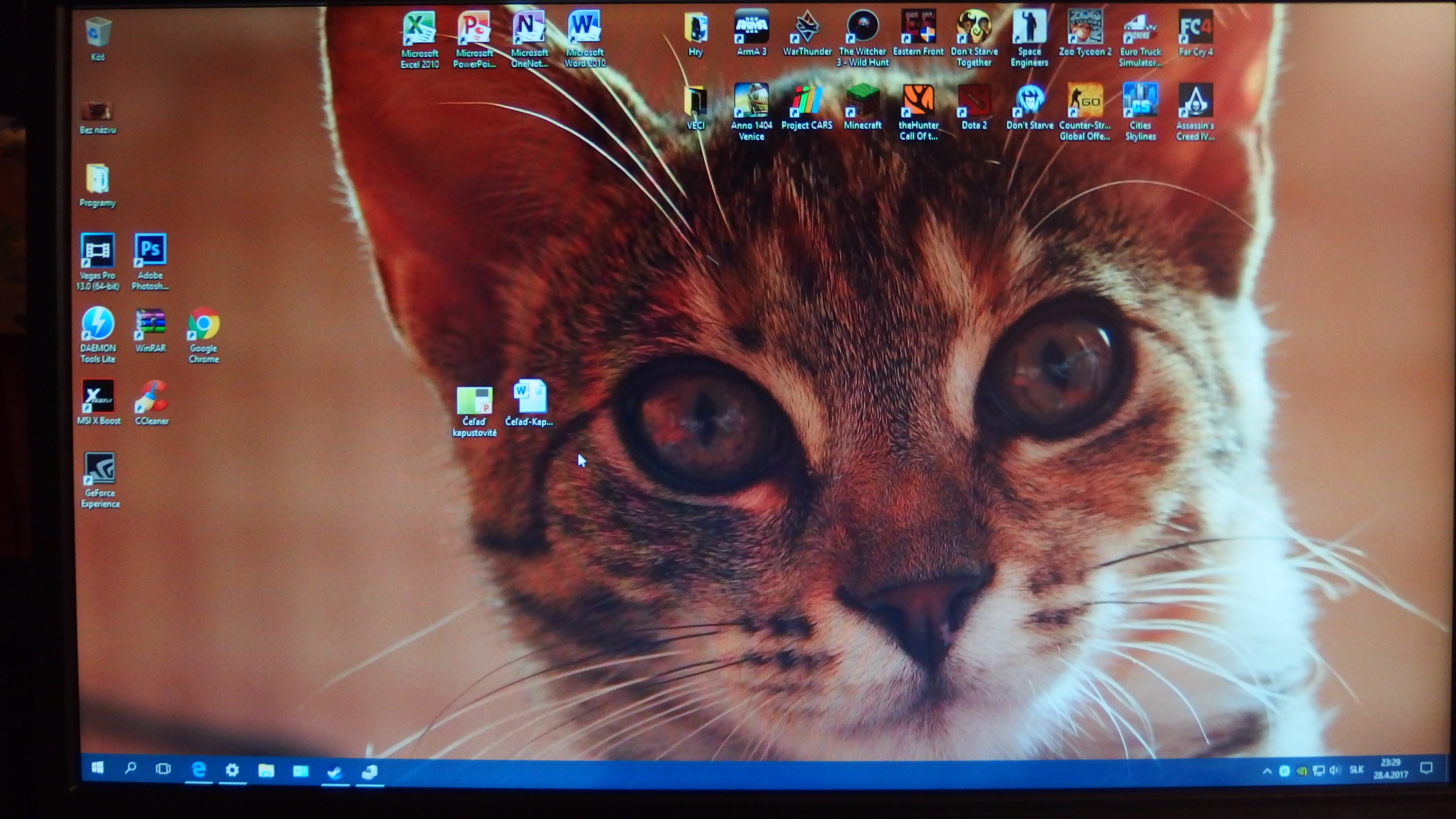The height and width of the screenshot is (819, 1456).
Task: Click the Google Chrome shortcut
Action: [204, 324]
